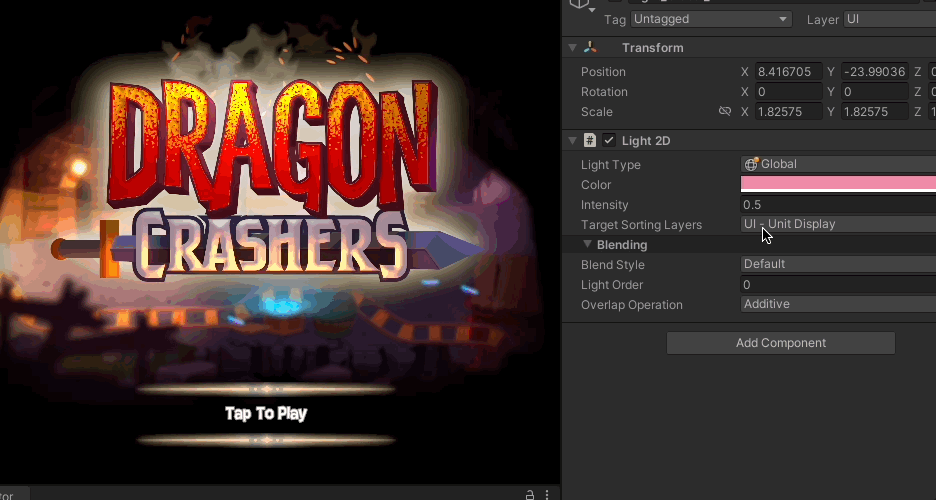
Task: Click the Transform component axes icon
Action: point(590,48)
